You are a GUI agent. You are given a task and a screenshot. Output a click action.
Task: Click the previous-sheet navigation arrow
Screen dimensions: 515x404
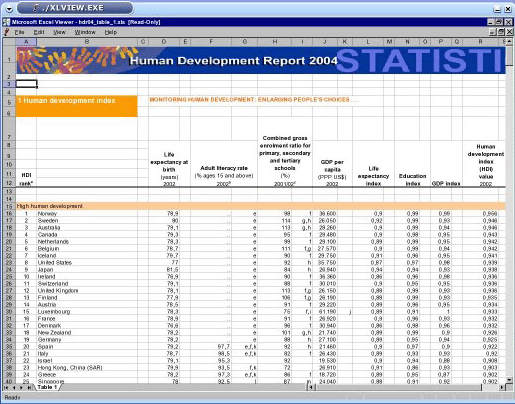click(x=14, y=387)
